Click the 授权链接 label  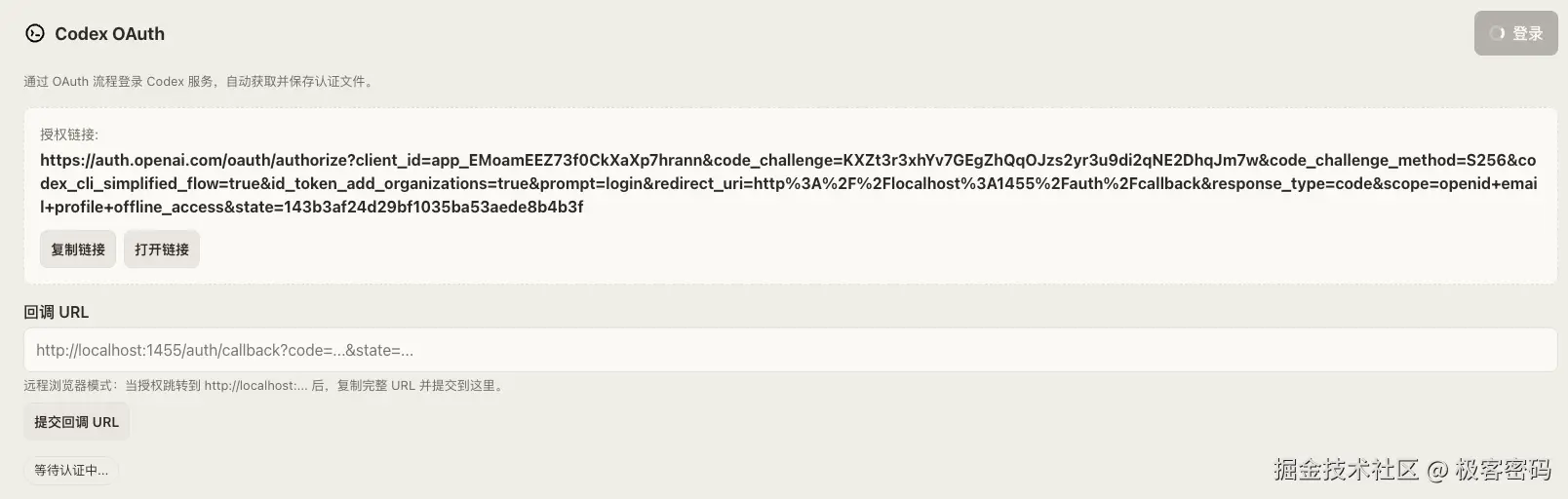(x=69, y=134)
